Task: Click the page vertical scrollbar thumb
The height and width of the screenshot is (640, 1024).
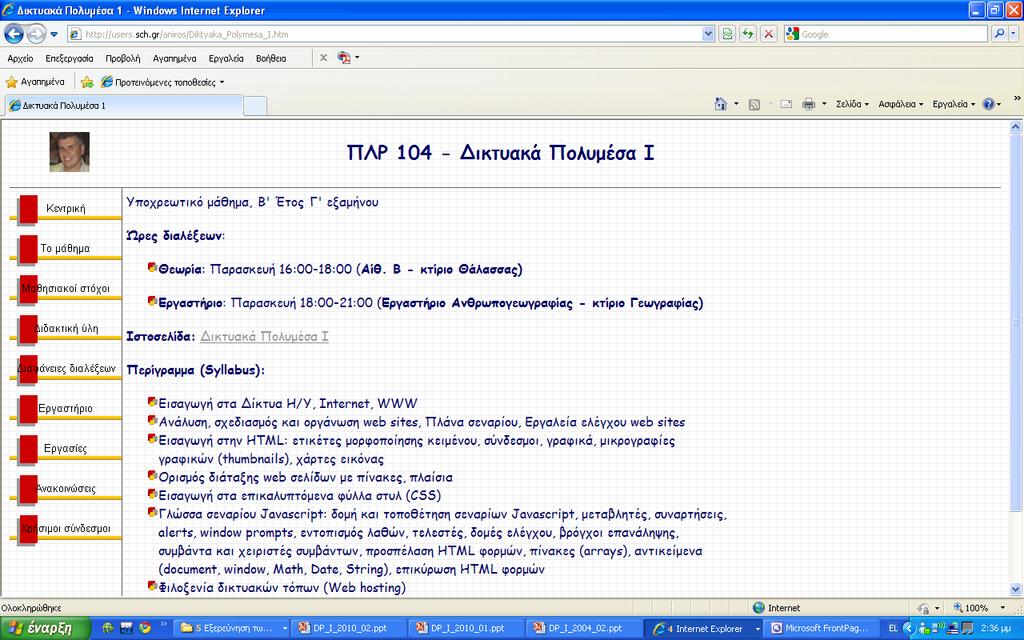Action: (x=1016, y=323)
